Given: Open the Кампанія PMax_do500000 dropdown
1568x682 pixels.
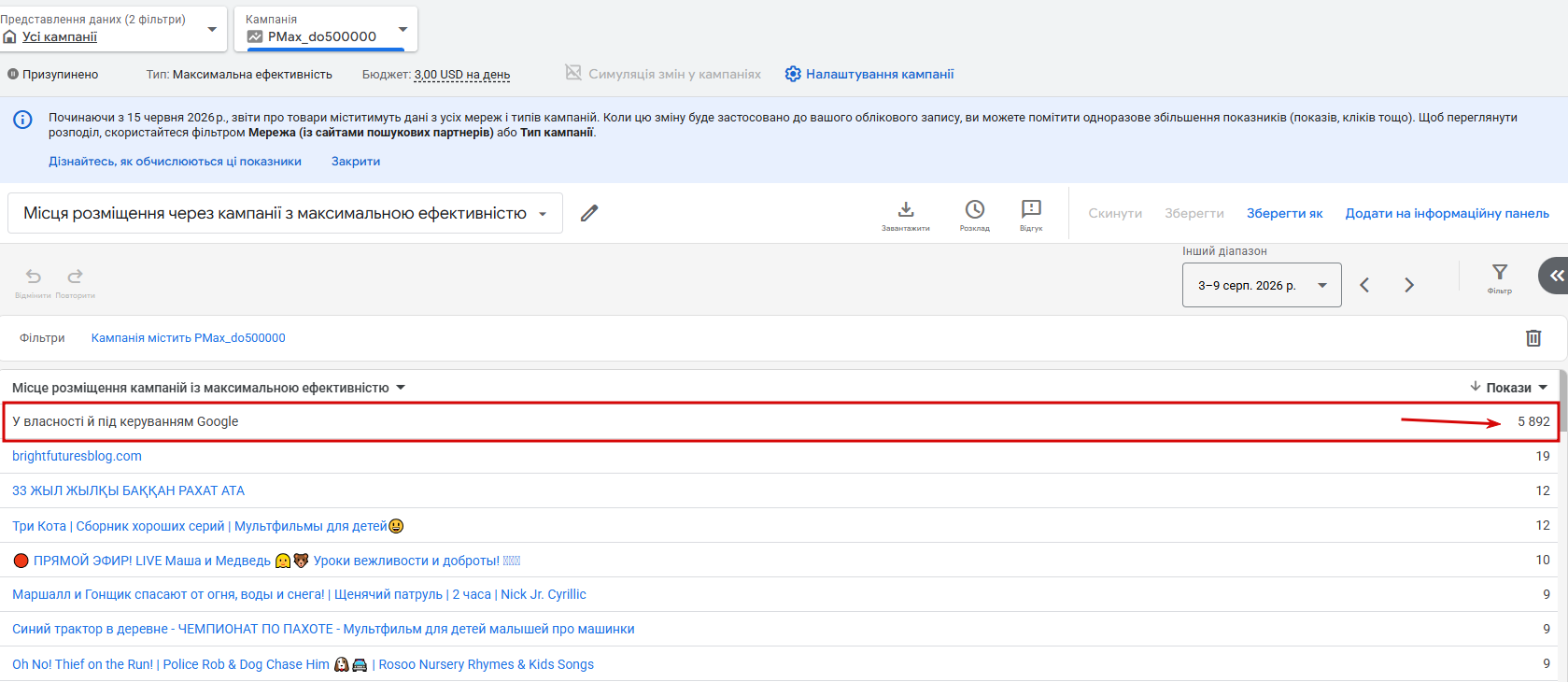Looking at the screenshot, I should coord(326,29).
